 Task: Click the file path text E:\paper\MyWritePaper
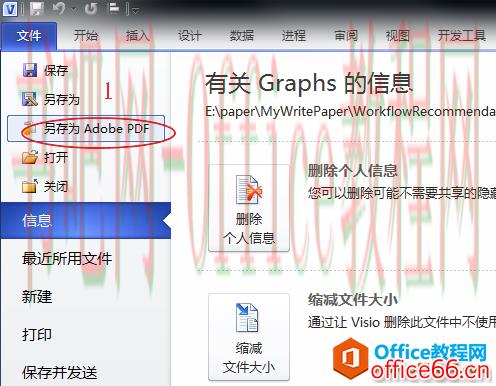350,112
